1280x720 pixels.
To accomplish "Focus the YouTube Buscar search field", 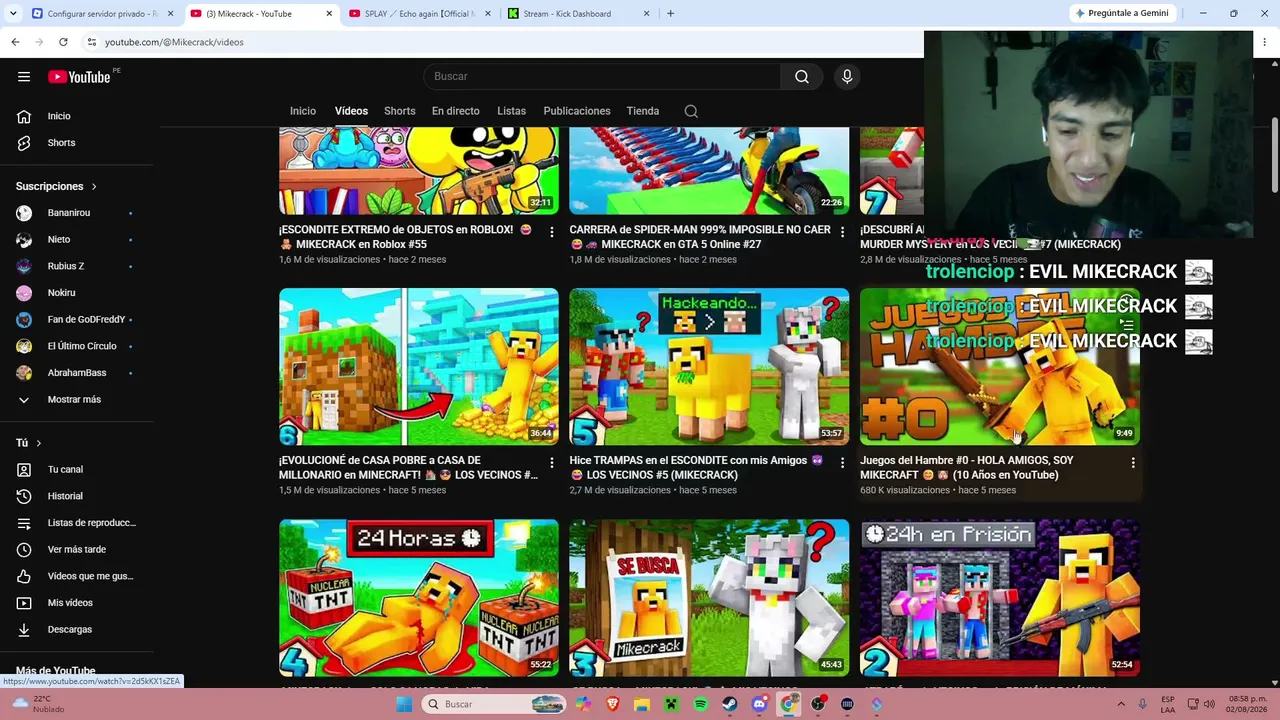I will coord(602,77).
